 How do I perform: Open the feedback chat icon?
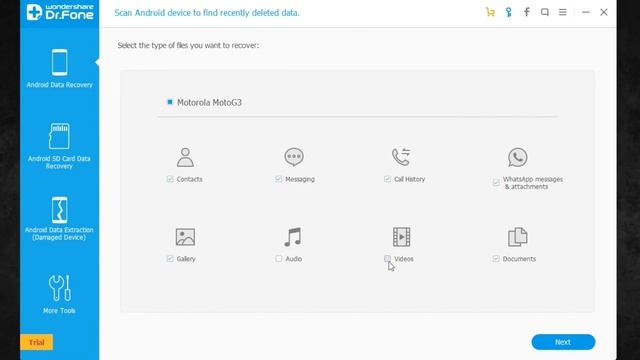[544, 12]
